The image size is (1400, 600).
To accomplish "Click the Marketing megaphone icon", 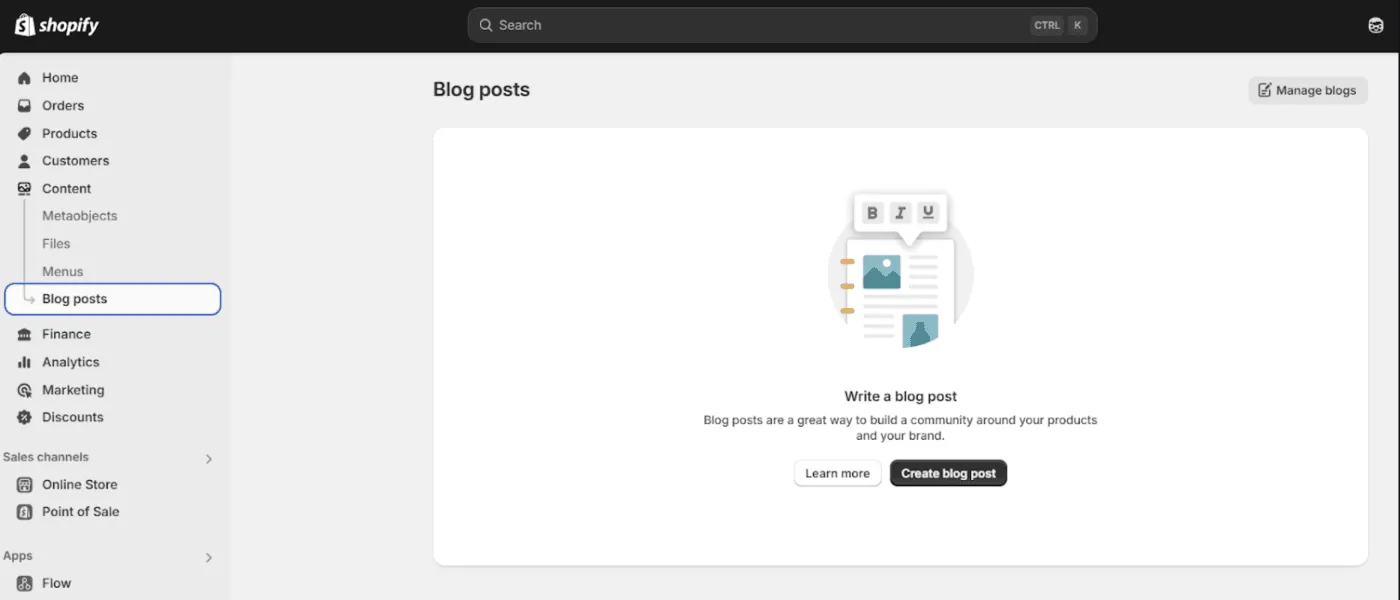I will click(x=25, y=389).
